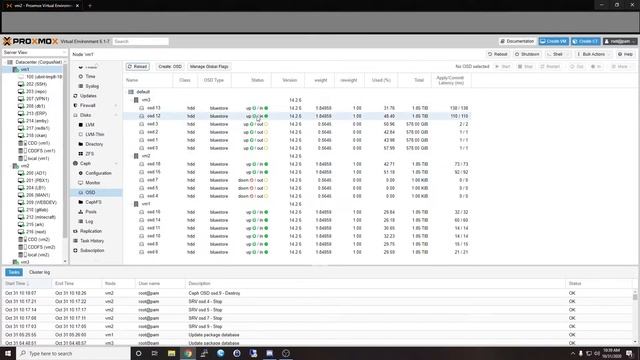Focus the Proxmox search field

140,41
